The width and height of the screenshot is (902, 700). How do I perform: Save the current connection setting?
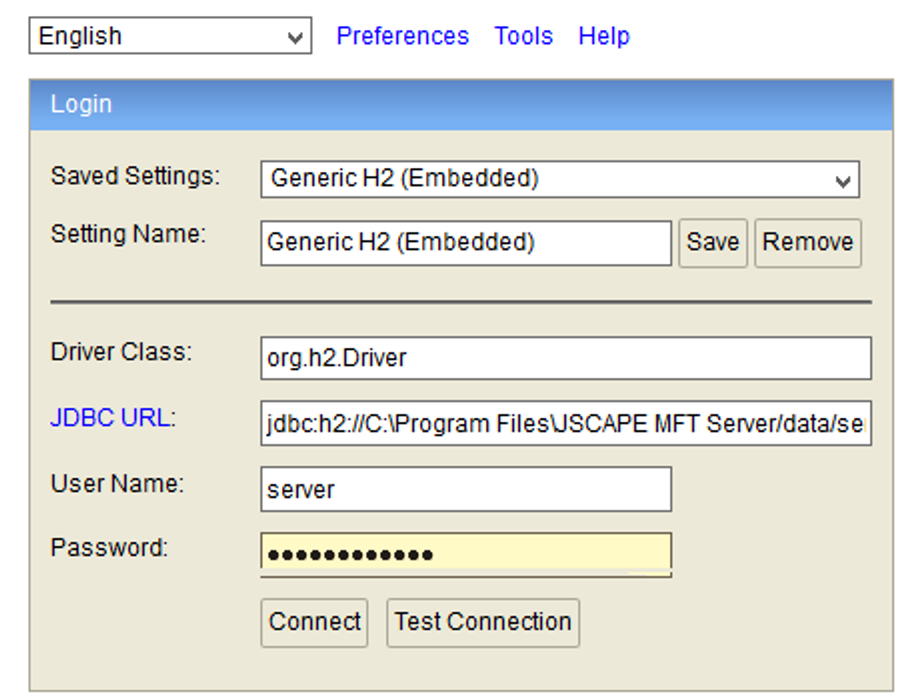[x=713, y=243]
